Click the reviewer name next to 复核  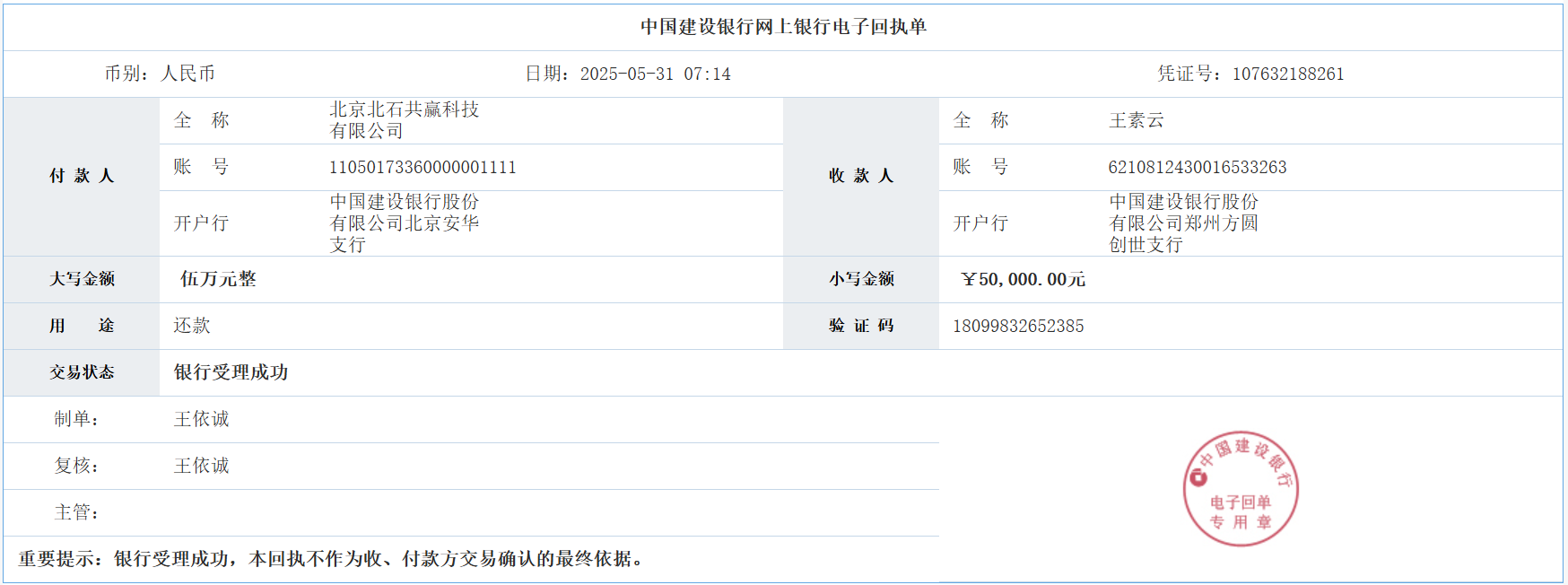(x=201, y=466)
